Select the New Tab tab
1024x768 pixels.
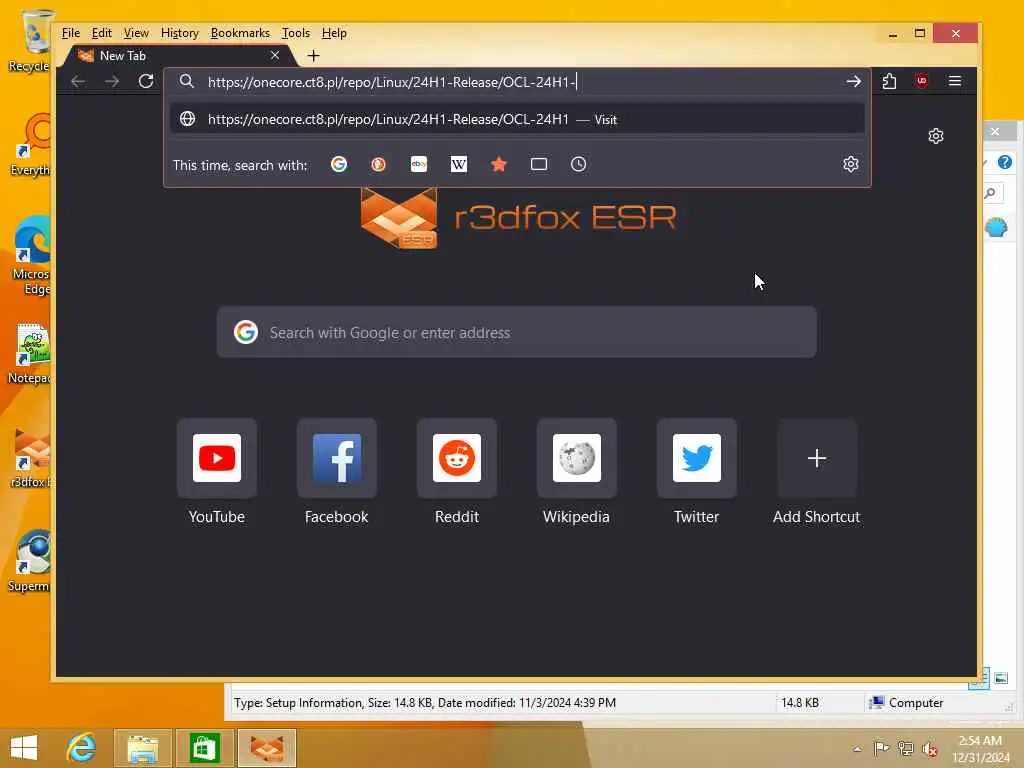tap(178, 56)
